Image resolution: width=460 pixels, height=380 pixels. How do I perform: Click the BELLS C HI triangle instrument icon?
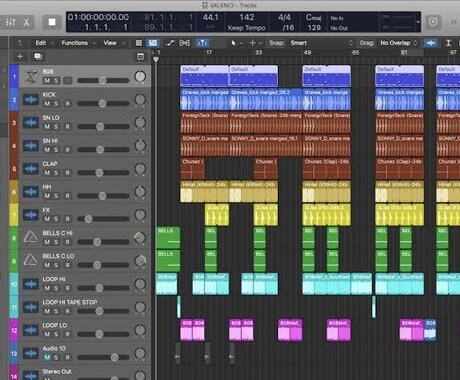tap(31, 238)
